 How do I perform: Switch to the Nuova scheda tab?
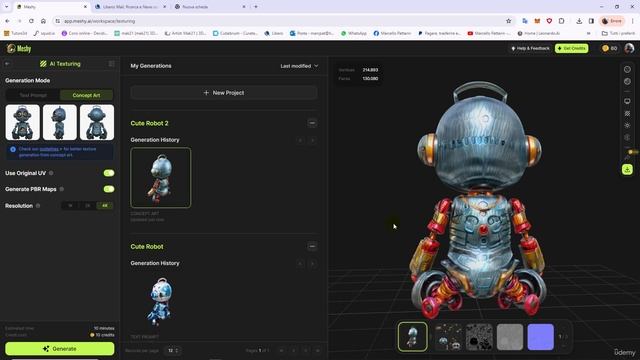pos(210,7)
